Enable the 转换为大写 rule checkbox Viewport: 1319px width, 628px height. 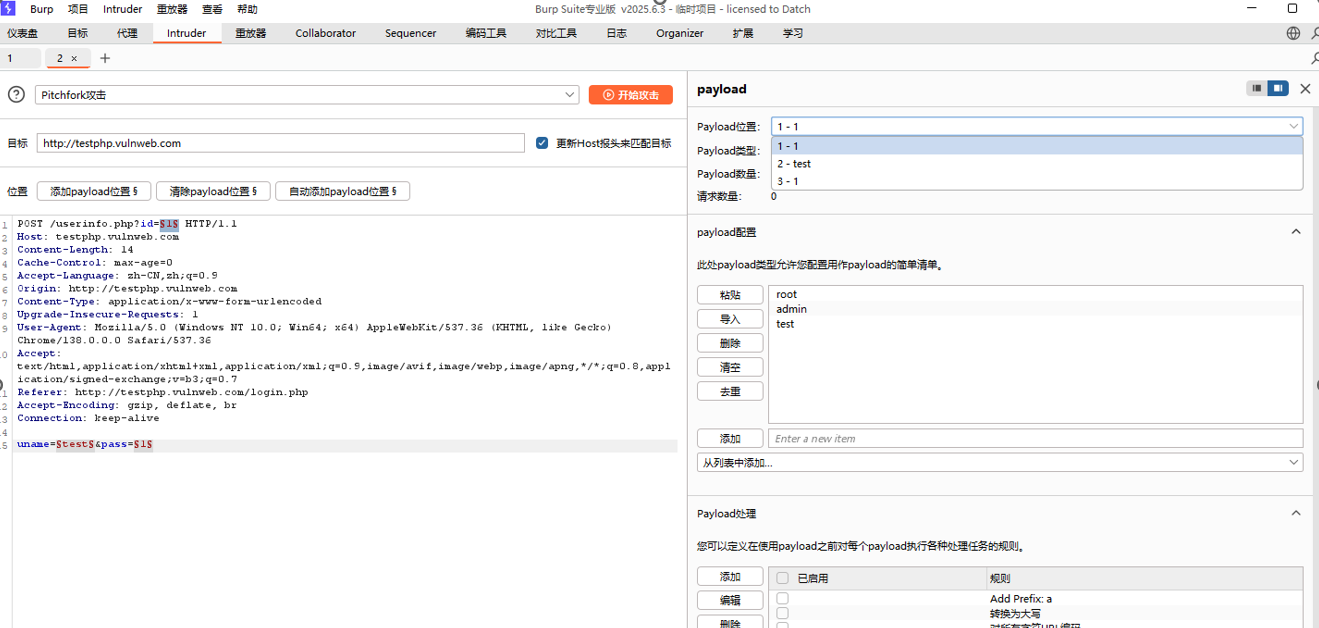point(783,613)
